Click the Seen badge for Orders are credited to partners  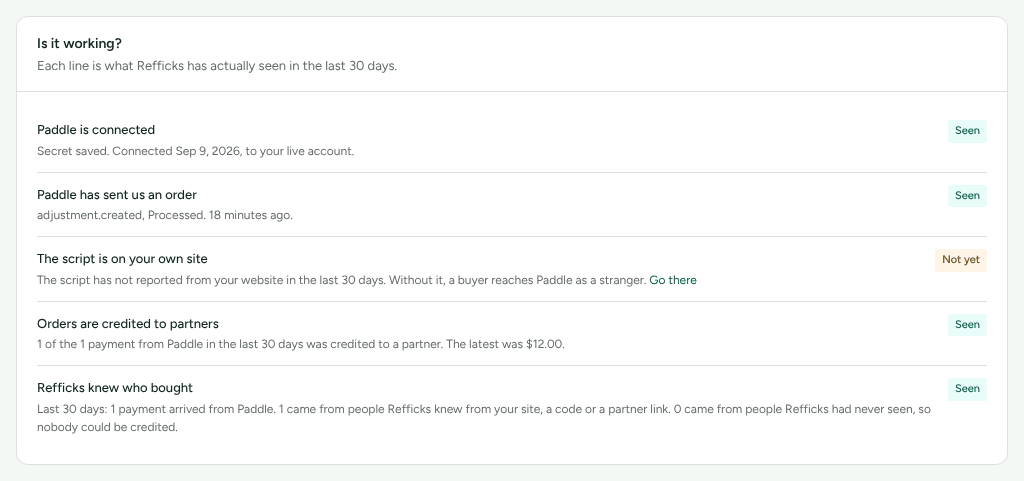coord(967,324)
